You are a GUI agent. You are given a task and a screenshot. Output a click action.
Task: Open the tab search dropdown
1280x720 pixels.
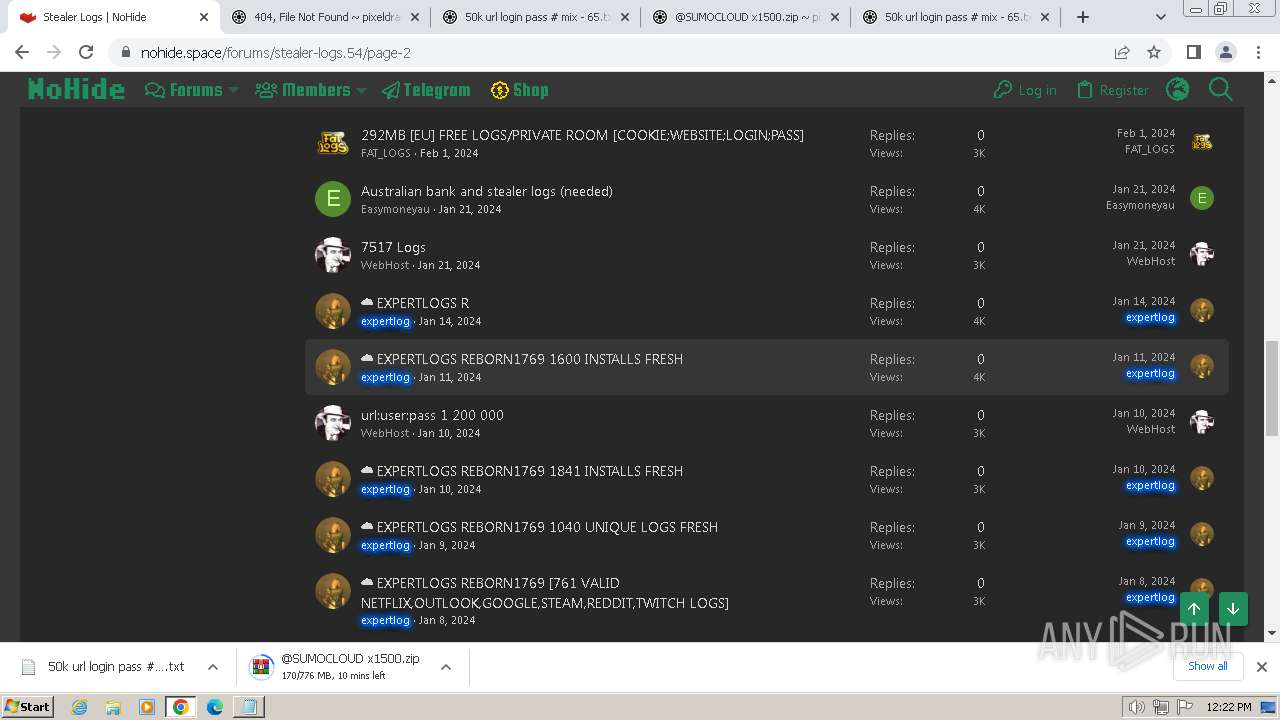pos(1161,17)
